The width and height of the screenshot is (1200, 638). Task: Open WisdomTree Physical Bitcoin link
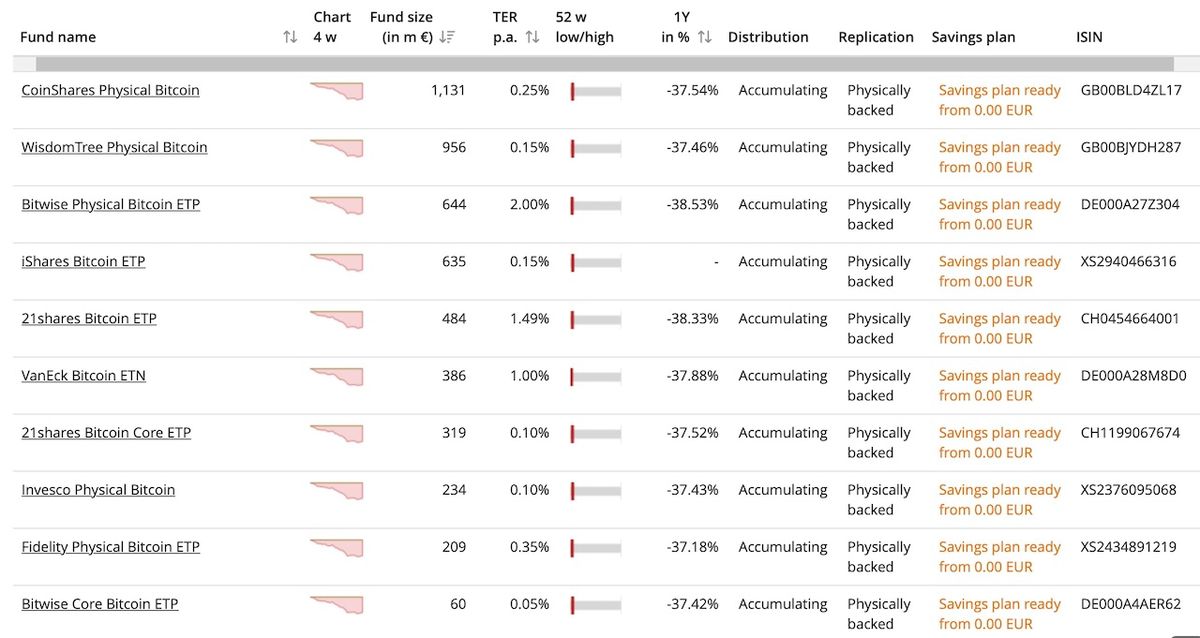114,147
